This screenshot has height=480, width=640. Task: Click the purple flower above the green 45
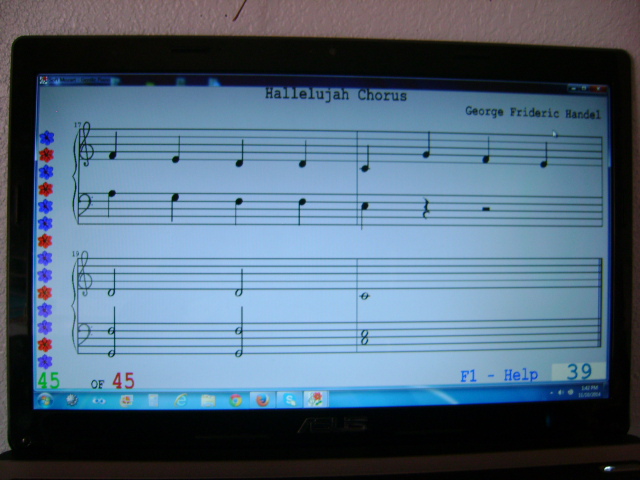click(x=45, y=362)
